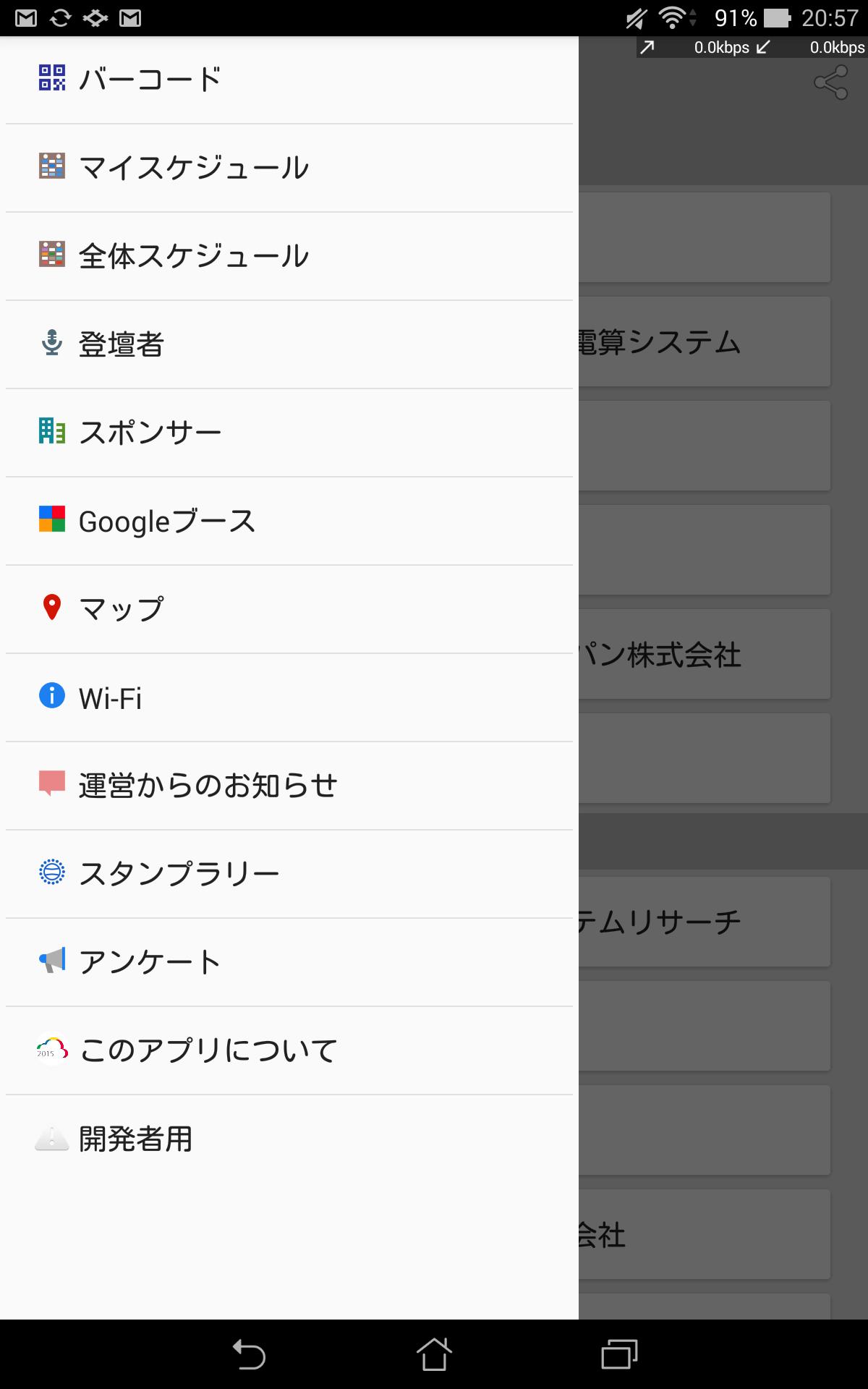Tap the microphone speakers icon
Viewport: 868px width, 1389px height.
[x=52, y=343]
